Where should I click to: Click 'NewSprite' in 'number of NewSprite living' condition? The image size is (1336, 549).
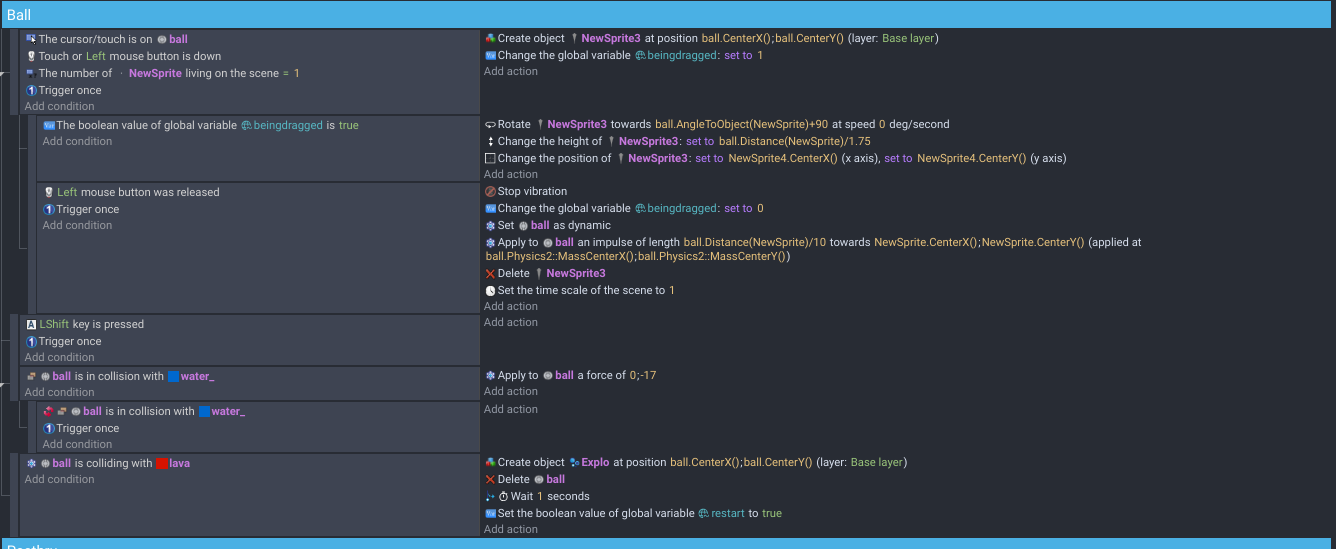tap(155, 73)
